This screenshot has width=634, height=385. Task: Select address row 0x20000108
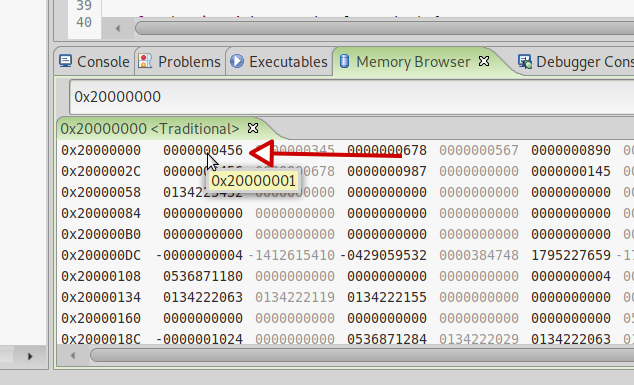click(x=101, y=277)
